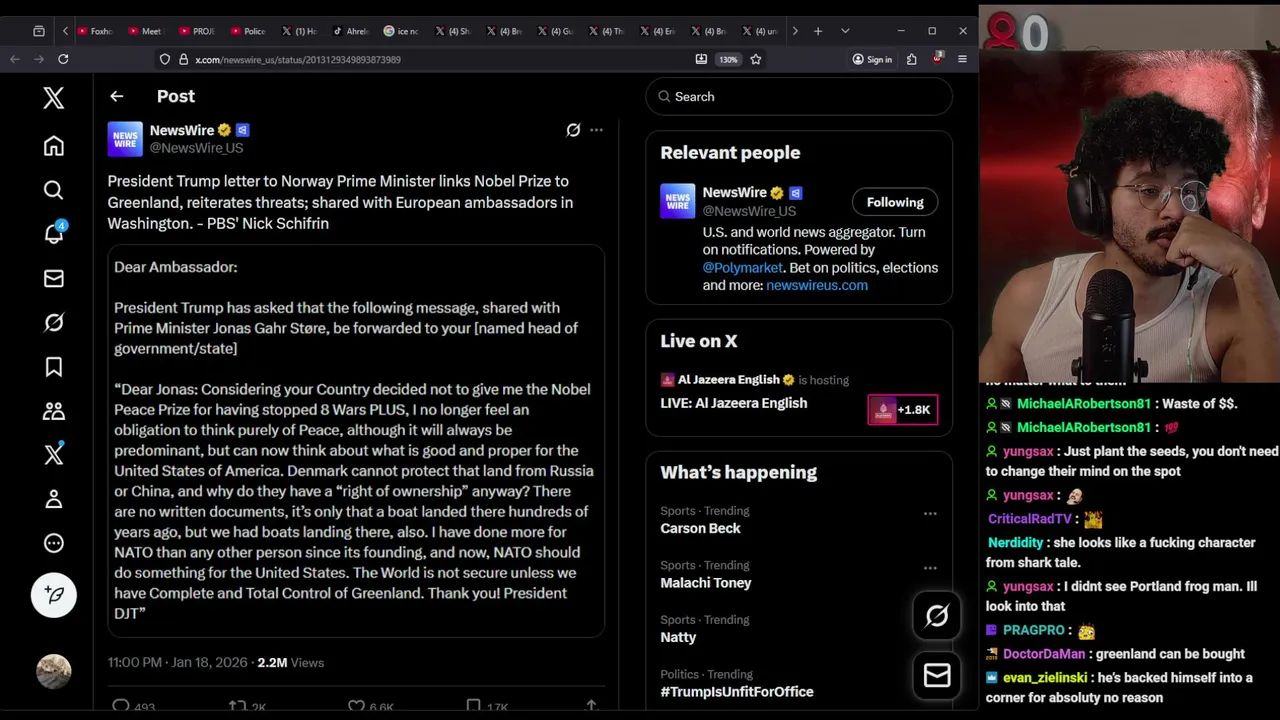Open Natty trending topic

click(678, 637)
